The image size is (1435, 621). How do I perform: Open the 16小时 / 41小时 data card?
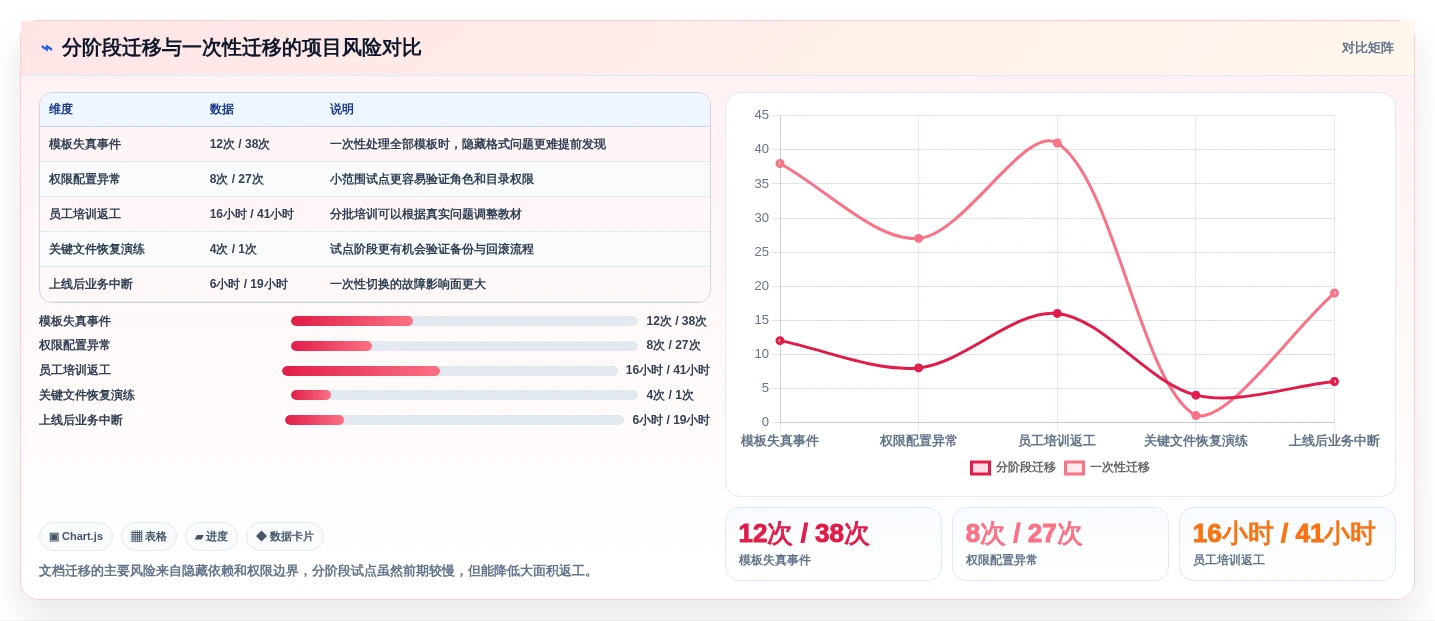[1287, 544]
